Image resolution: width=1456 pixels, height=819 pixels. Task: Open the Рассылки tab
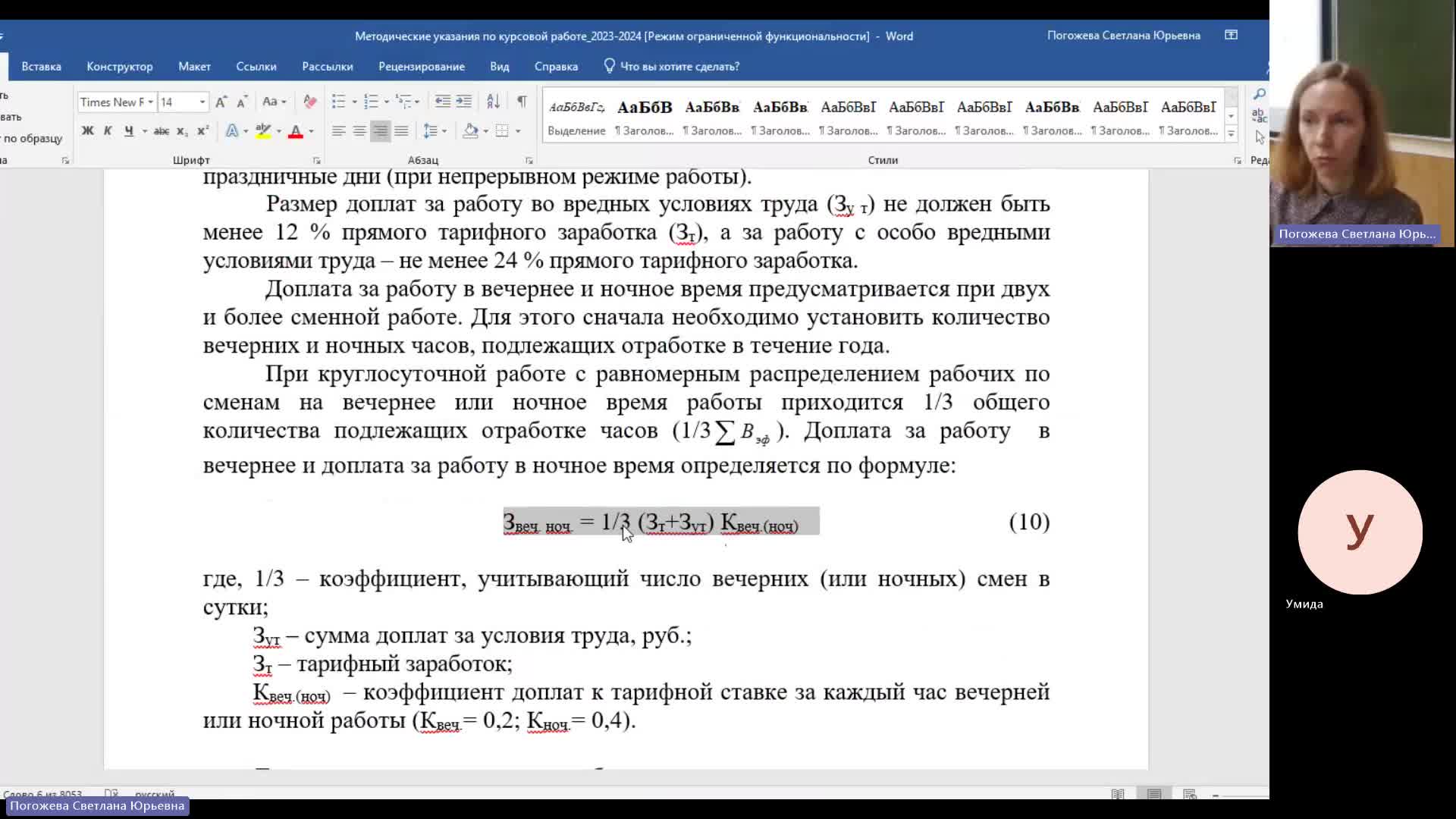click(328, 66)
